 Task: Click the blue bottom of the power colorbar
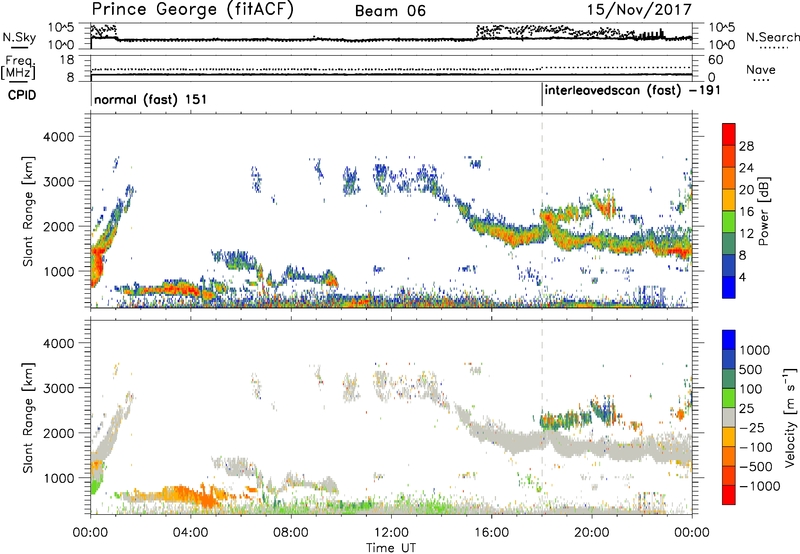(729, 287)
